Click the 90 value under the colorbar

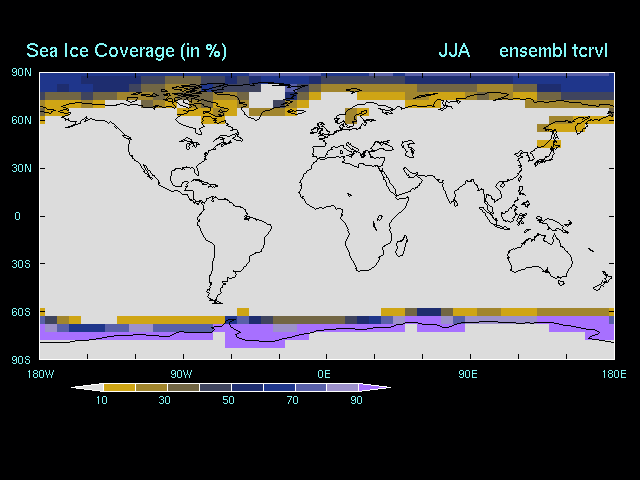(357, 400)
